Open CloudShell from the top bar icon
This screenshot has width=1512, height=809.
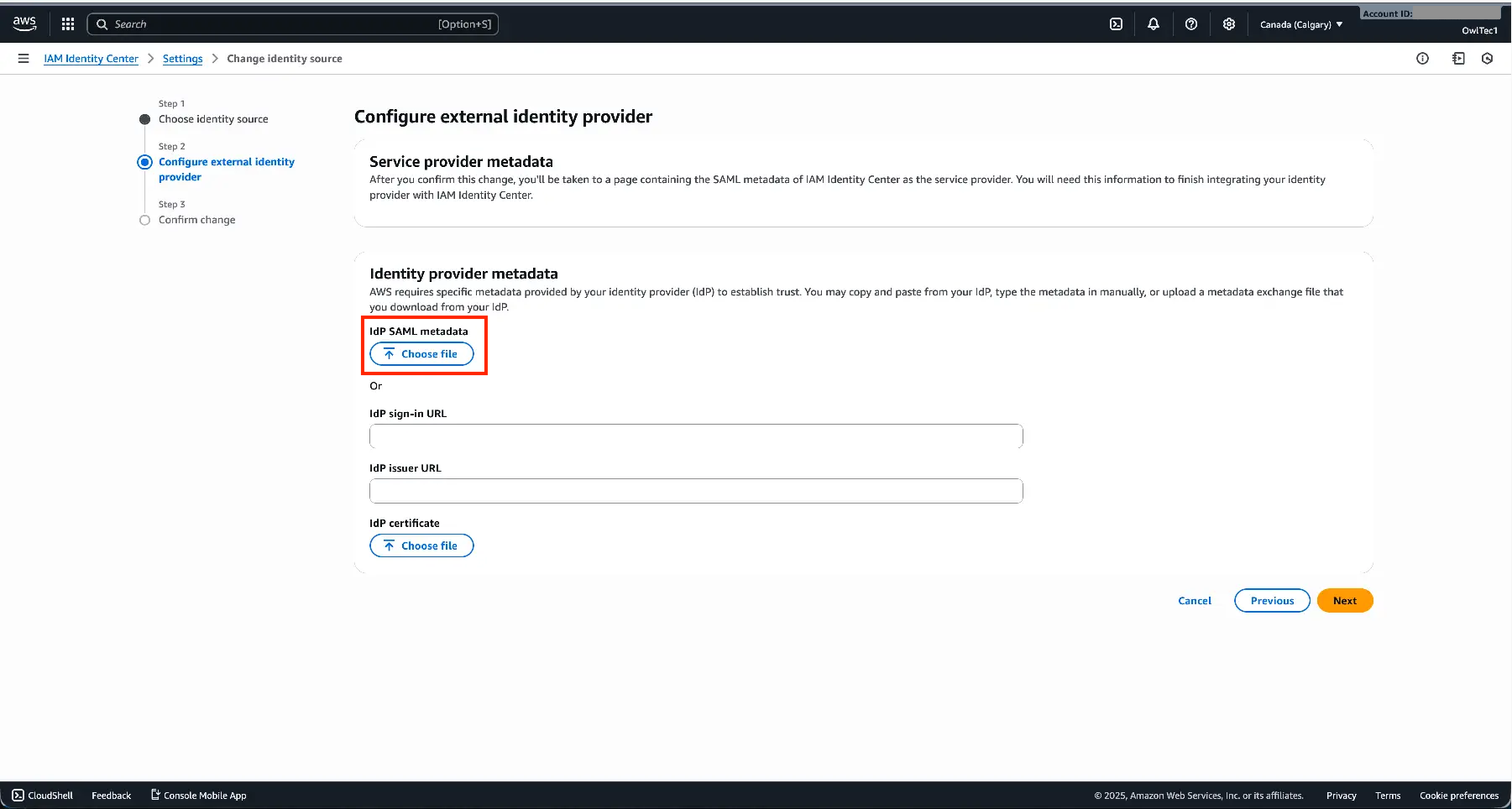coord(1116,24)
